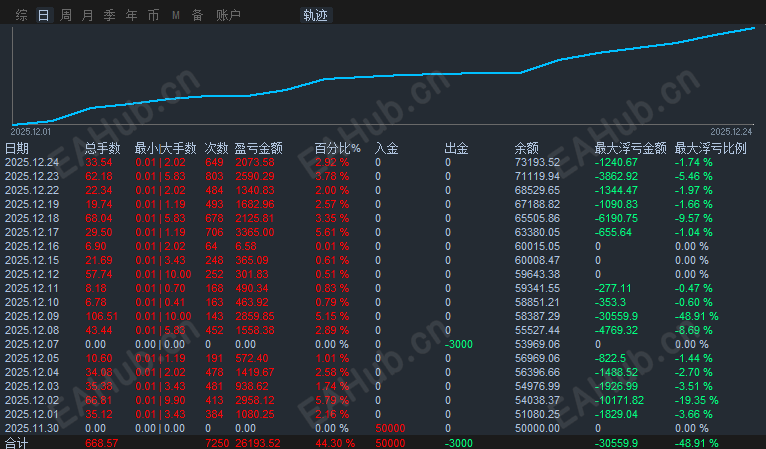Click the 日期 column header
The image size is (766, 449).
pyautogui.click(x=17, y=148)
